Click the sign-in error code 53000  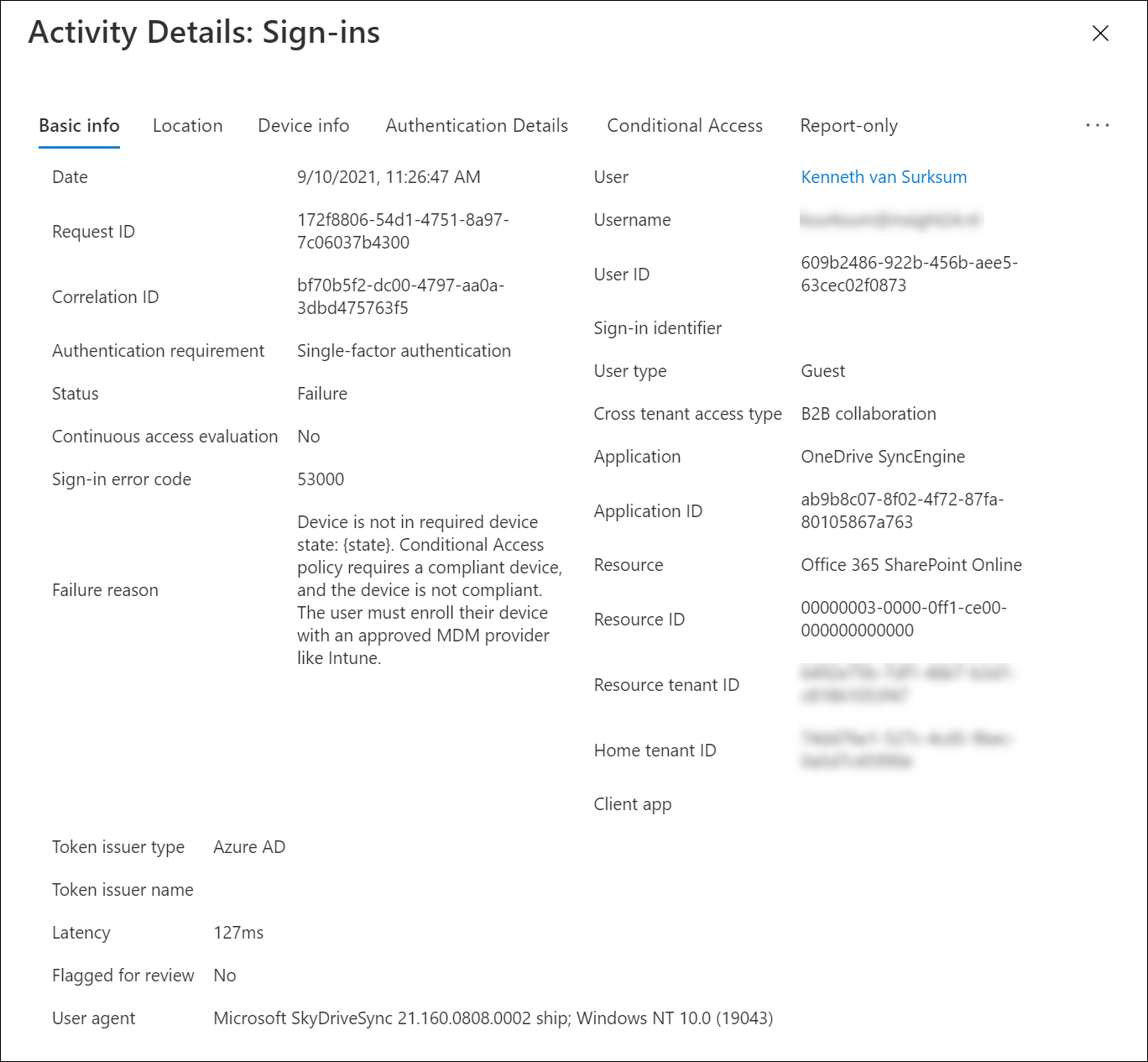tap(321, 479)
